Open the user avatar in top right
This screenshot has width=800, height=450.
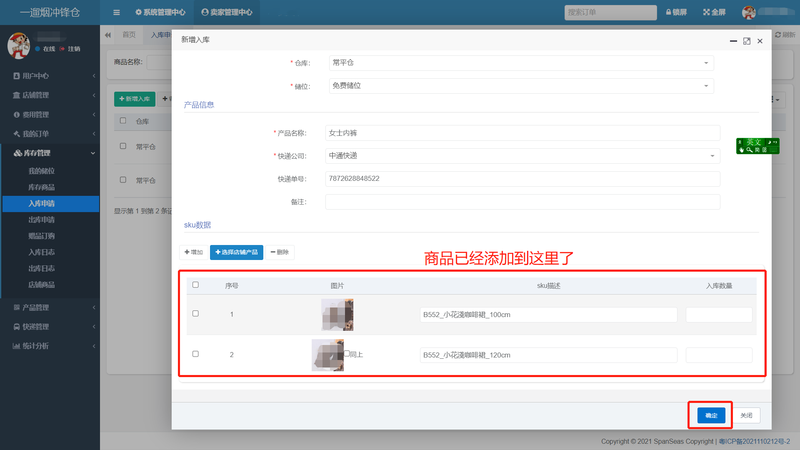[x=748, y=13]
